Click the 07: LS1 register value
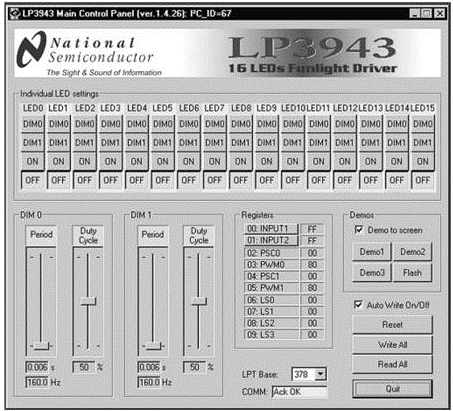The image size is (453, 411). [x=312, y=312]
